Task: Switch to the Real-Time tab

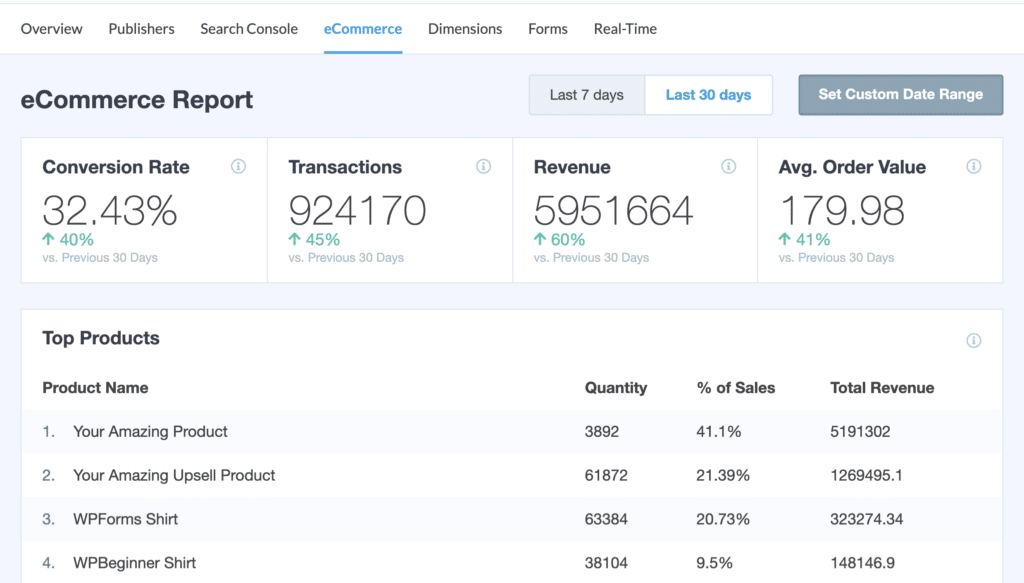Action: pos(625,29)
